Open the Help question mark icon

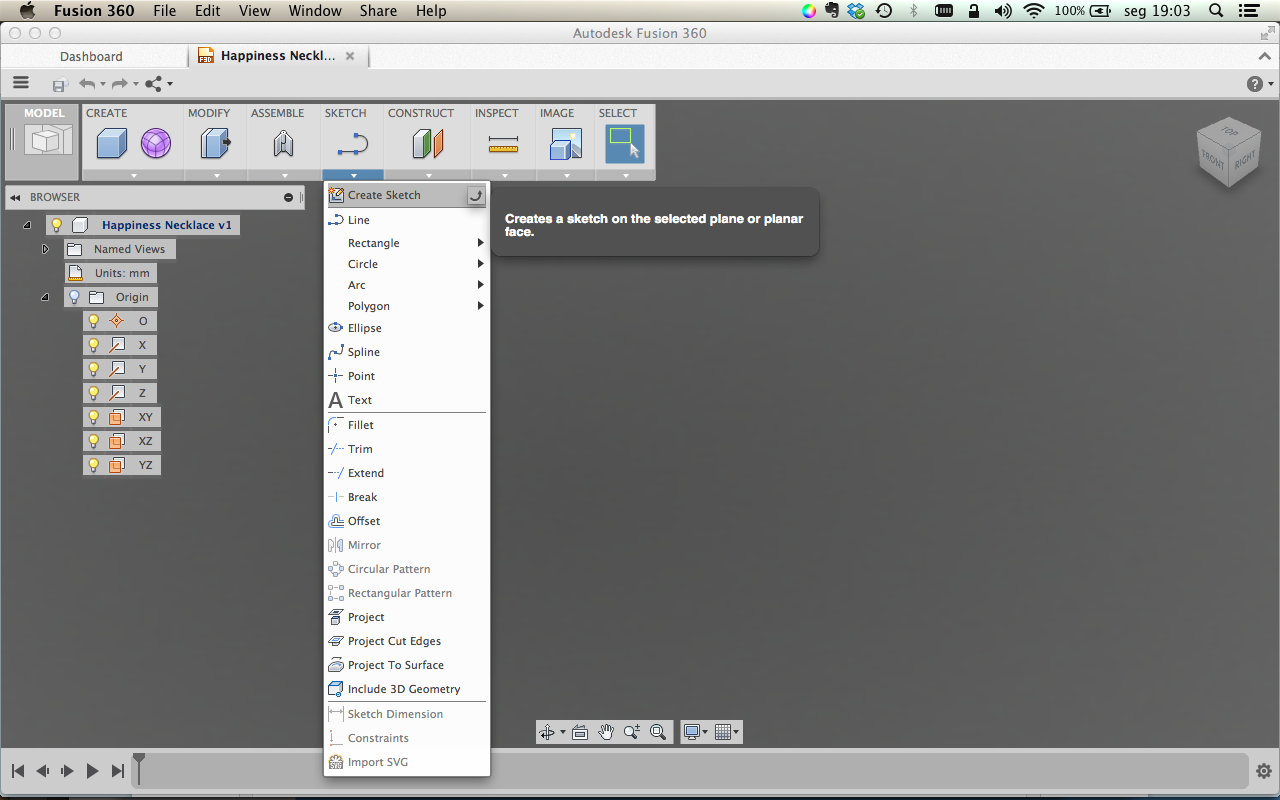tap(1255, 84)
